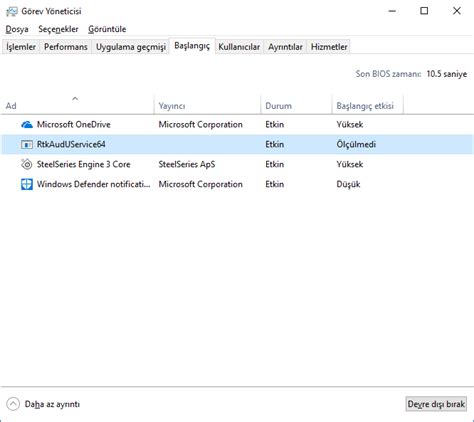Switch to the Hizmetler tab
This screenshot has width=474, height=422.
329,47
